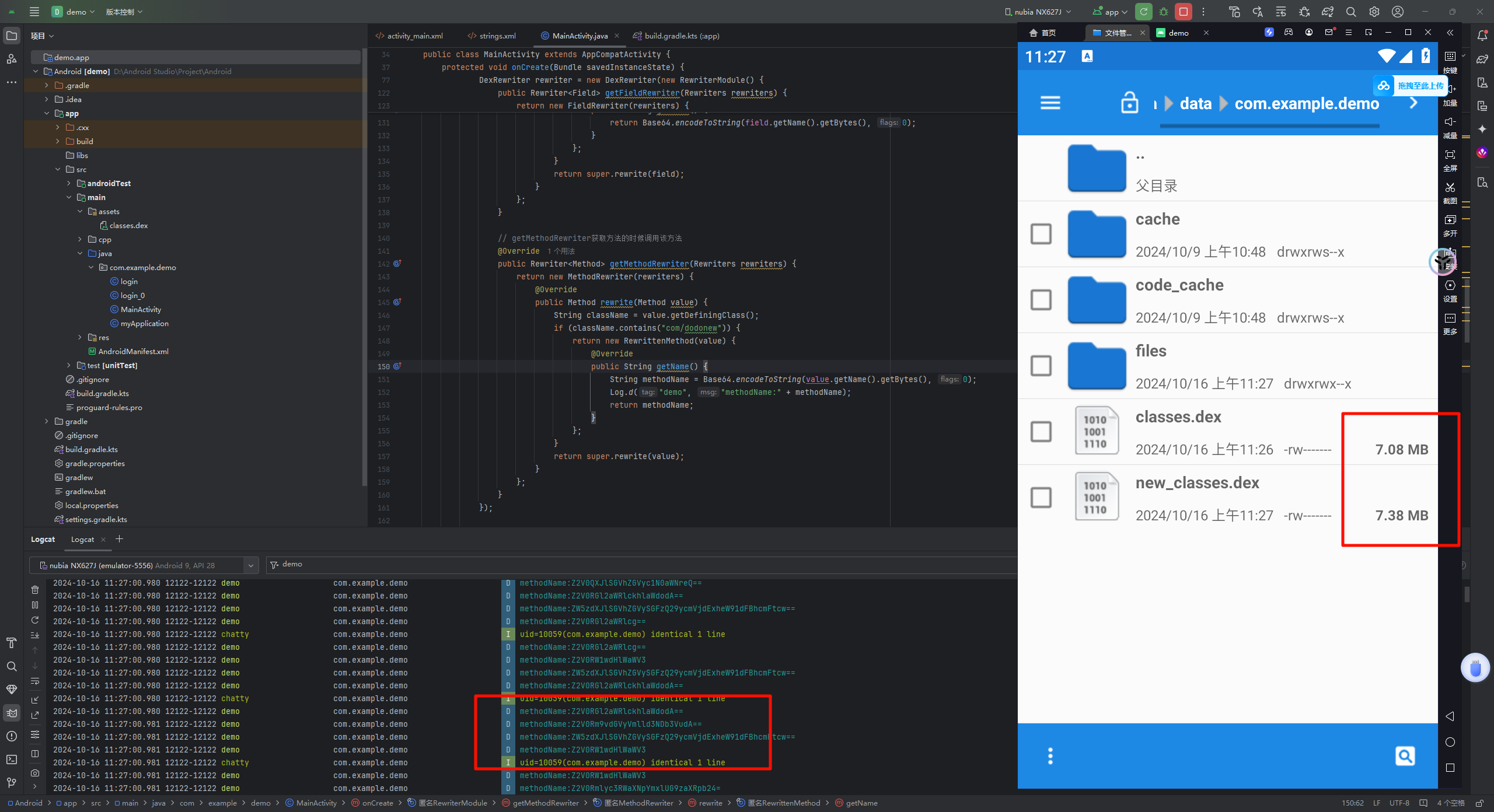Click the debug app bug icon
This screenshot has height=812, width=1494.
point(1164,12)
